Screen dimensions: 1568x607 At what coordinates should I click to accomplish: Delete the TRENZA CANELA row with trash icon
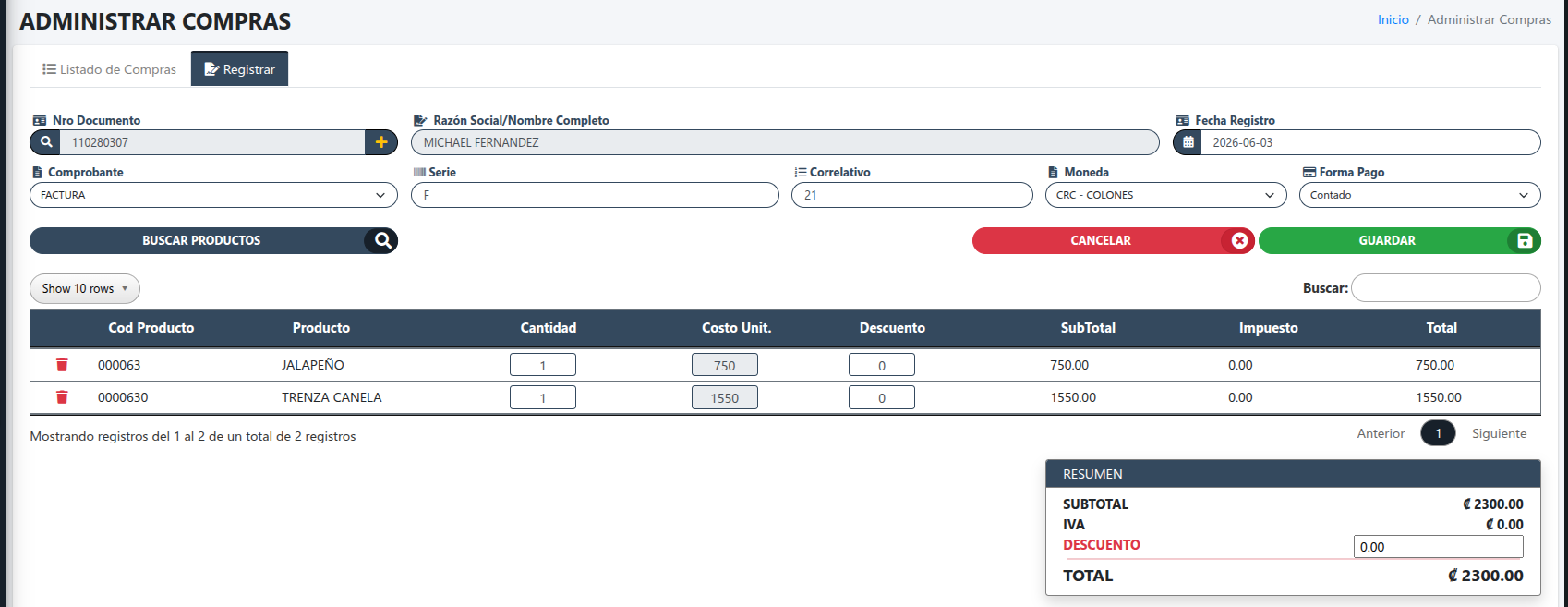tap(62, 397)
